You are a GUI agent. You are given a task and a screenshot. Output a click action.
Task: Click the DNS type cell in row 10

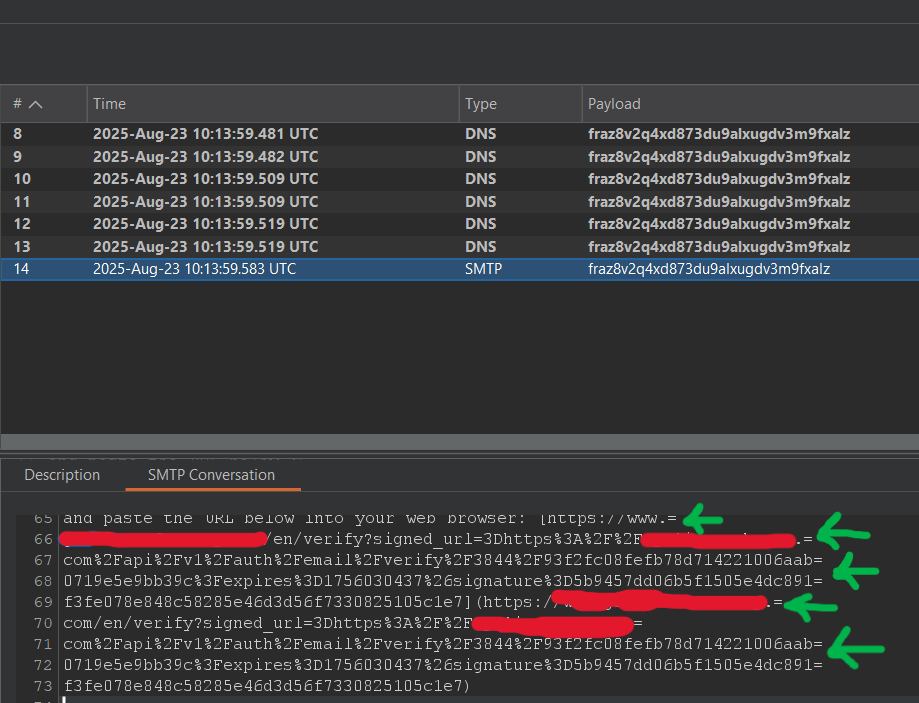pyautogui.click(x=481, y=179)
